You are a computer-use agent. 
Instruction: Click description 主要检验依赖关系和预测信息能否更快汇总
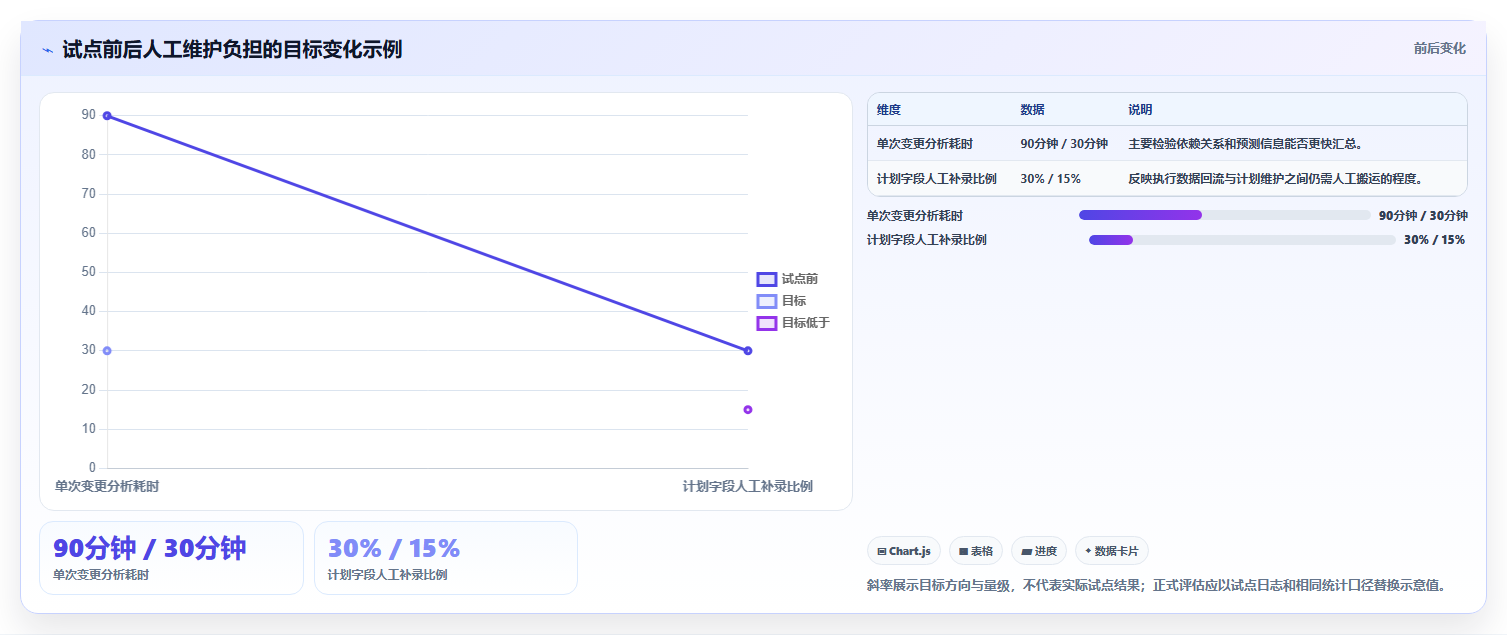(1246, 144)
